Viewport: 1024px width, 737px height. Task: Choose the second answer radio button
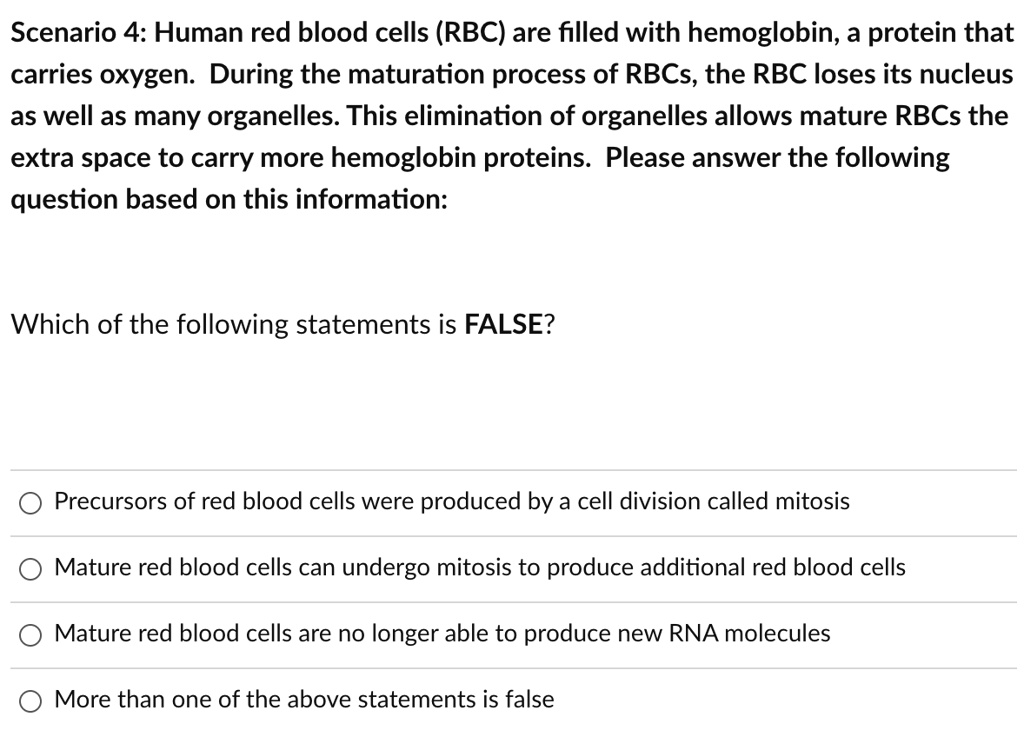pyautogui.click(x=30, y=569)
